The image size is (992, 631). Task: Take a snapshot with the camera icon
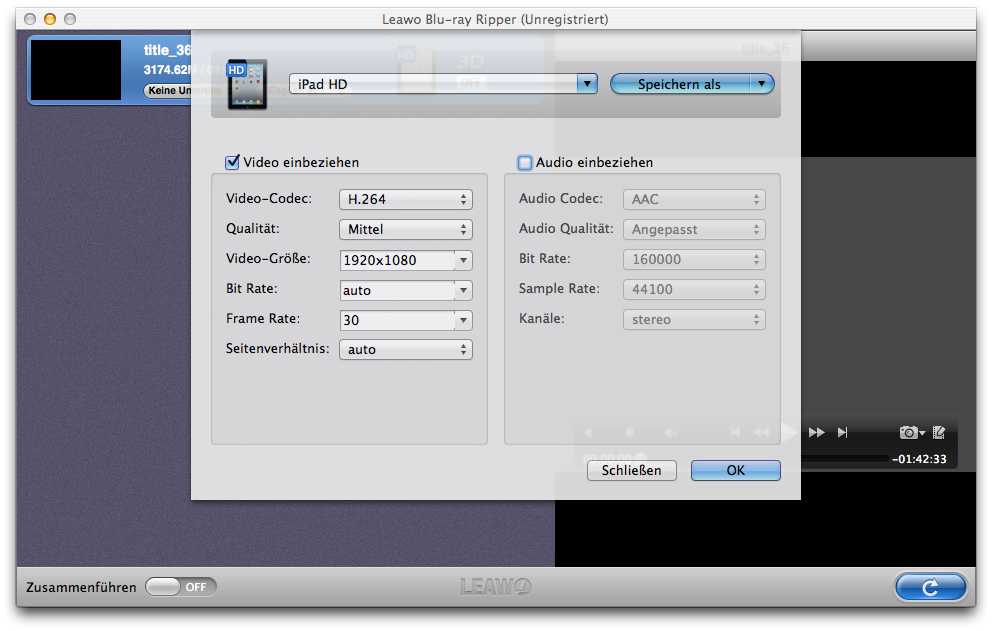[911, 433]
